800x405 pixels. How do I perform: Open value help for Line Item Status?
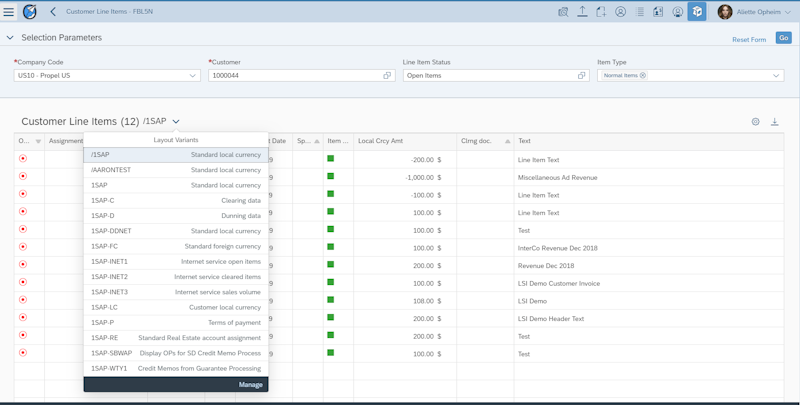coord(581,76)
